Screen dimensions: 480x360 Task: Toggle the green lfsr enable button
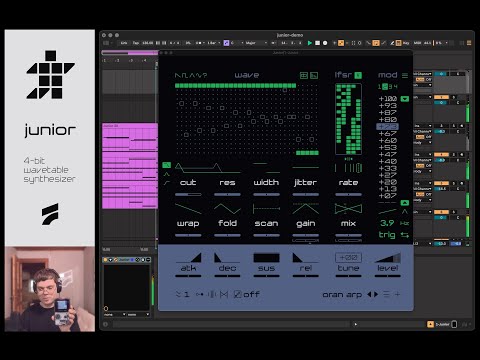pyautogui.click(x=358, y=75)
